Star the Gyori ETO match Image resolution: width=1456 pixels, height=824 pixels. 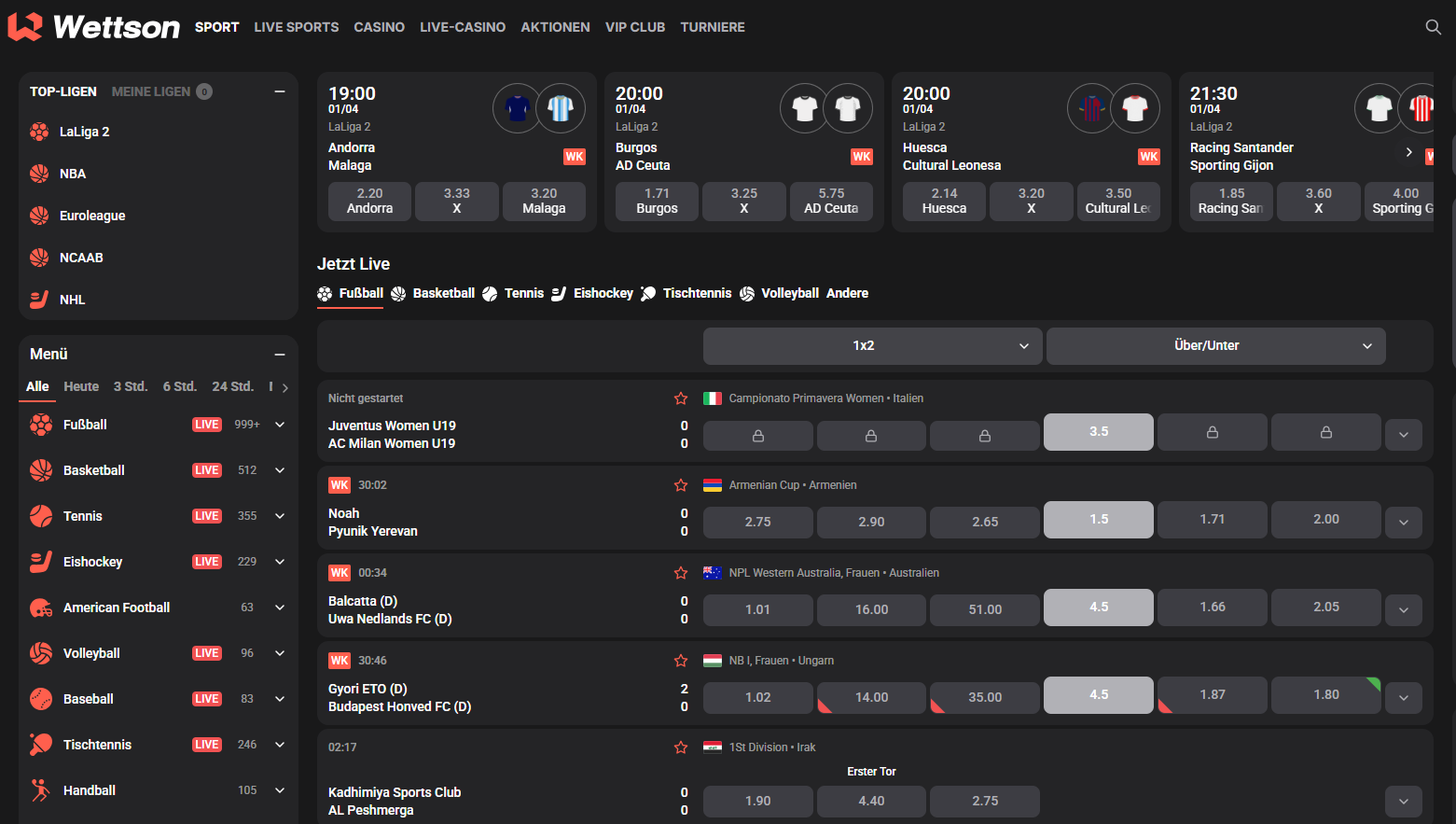tap(681, 661)
